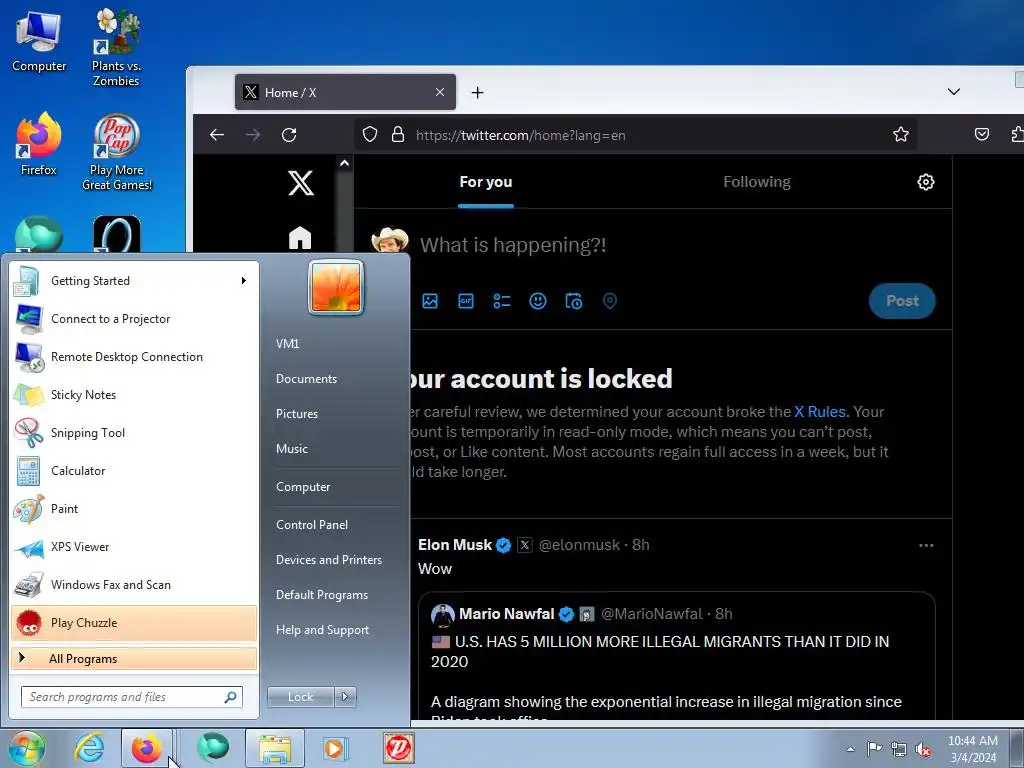The image size is (1024, 768).
Task: Click the taskbar clock and date
Action: [972, 749]
